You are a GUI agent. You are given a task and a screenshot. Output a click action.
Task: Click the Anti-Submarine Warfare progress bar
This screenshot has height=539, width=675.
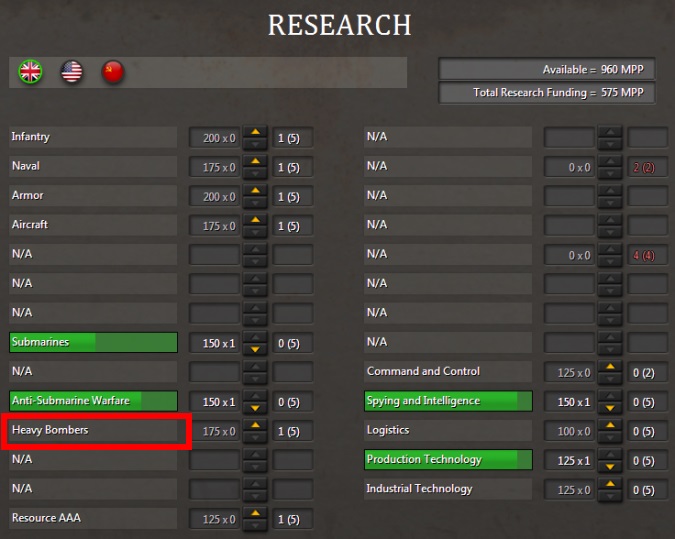93,401
